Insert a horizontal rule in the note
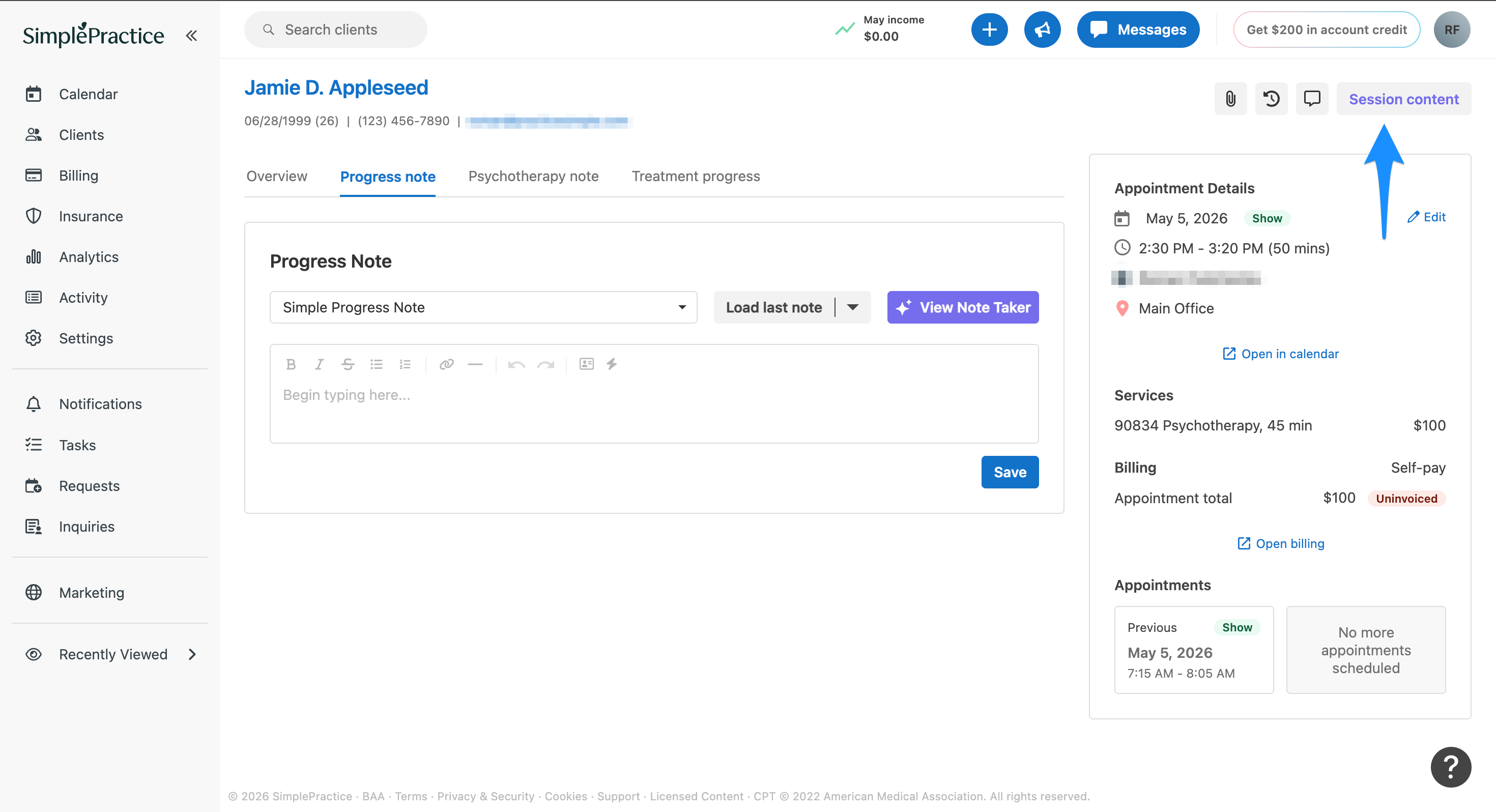 [475, 364]
